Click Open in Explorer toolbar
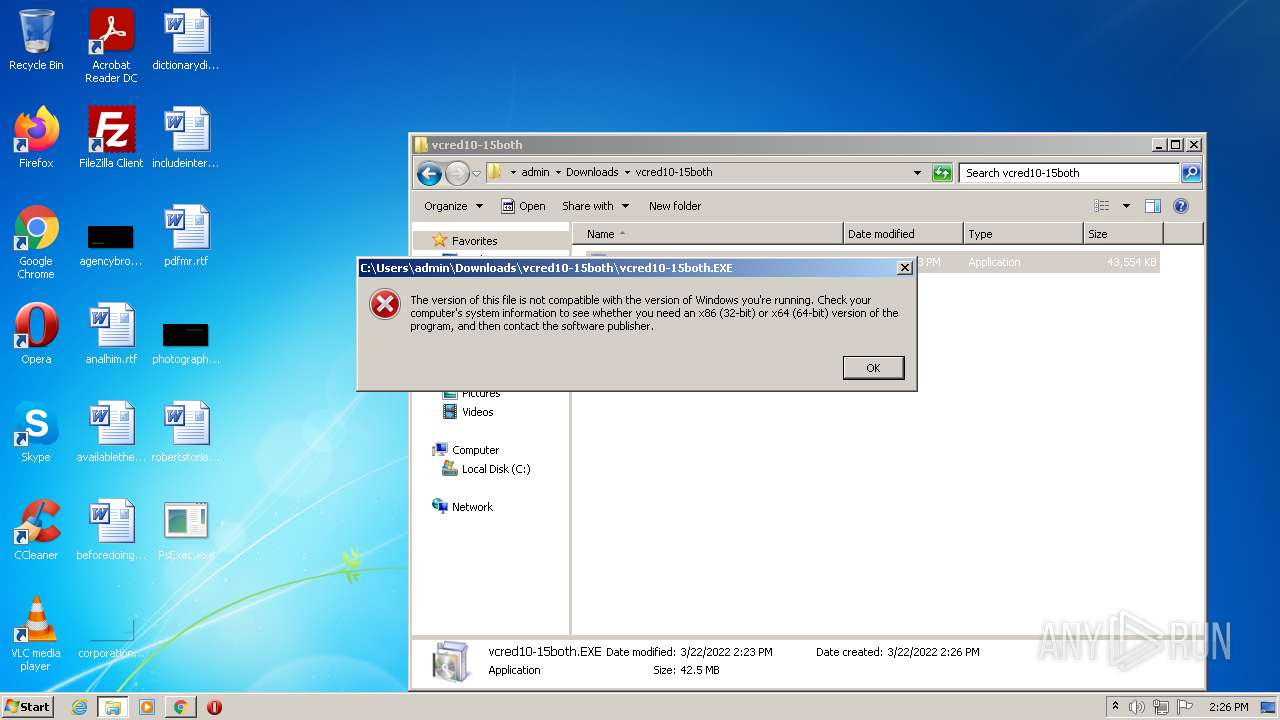This screenshot has height=720, width=1280. [x=523, y=206]
